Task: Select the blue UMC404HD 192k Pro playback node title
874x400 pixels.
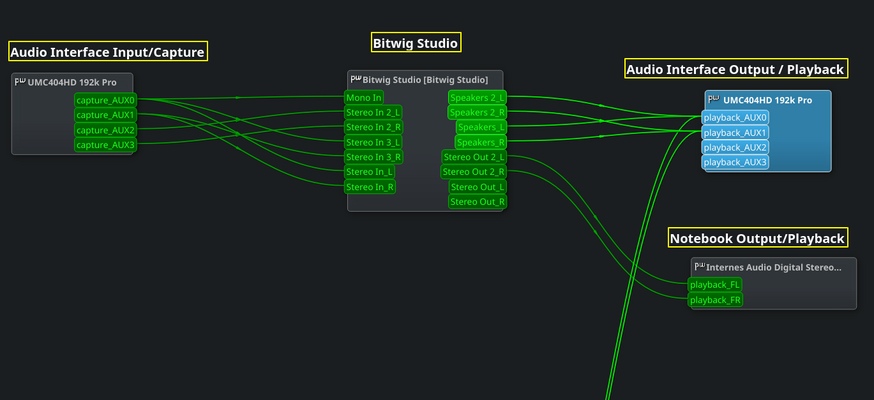Action: pos(768,100)
